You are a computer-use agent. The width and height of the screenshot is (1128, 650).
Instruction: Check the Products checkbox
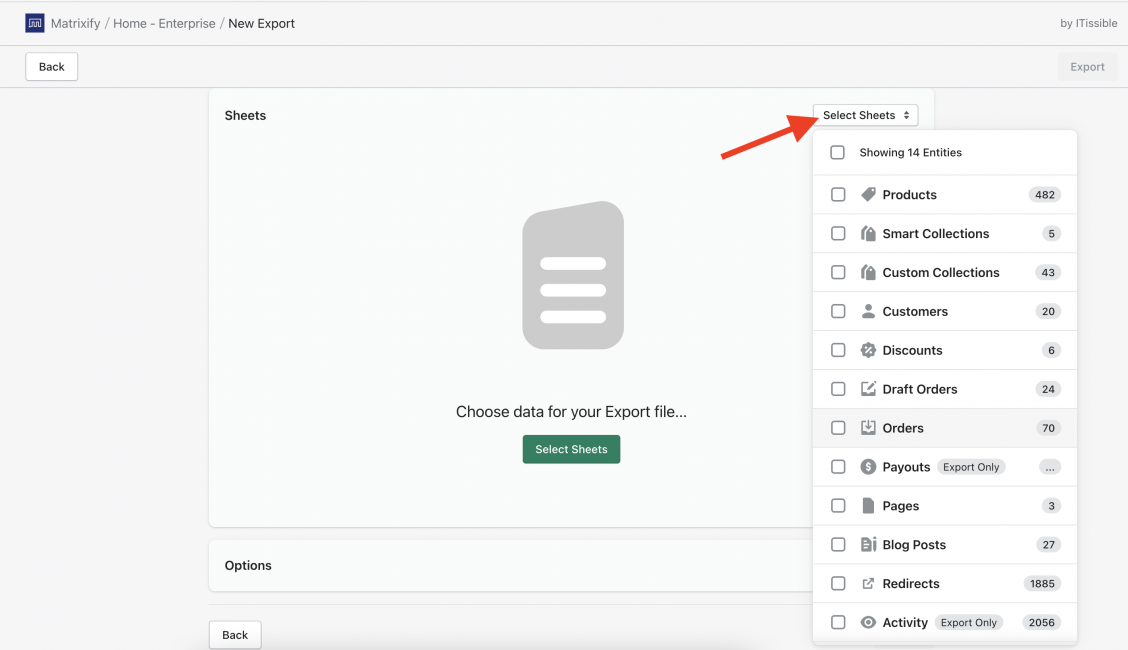point(838,194)
